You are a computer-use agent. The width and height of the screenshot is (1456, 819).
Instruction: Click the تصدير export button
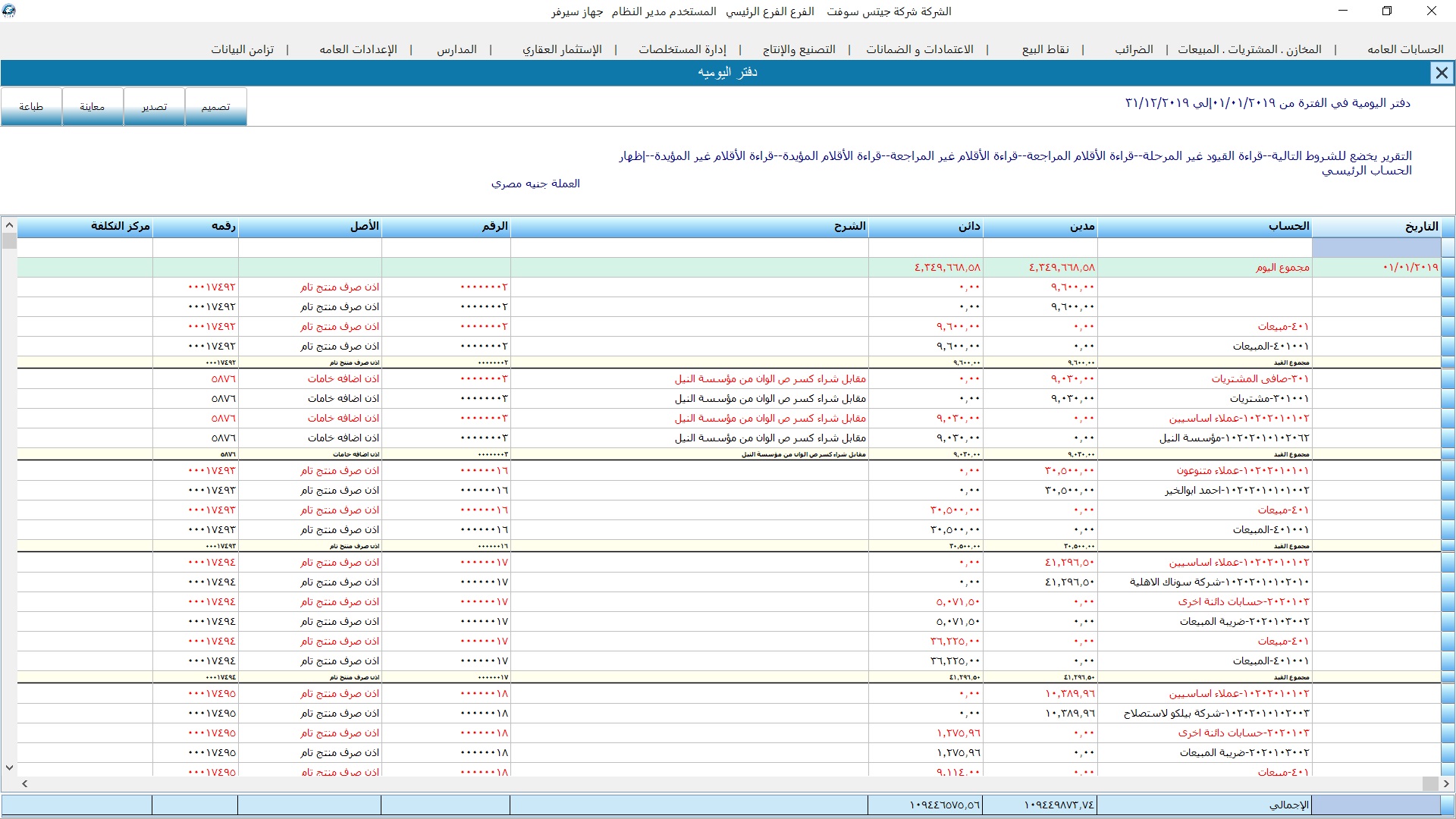coord(154,107)
